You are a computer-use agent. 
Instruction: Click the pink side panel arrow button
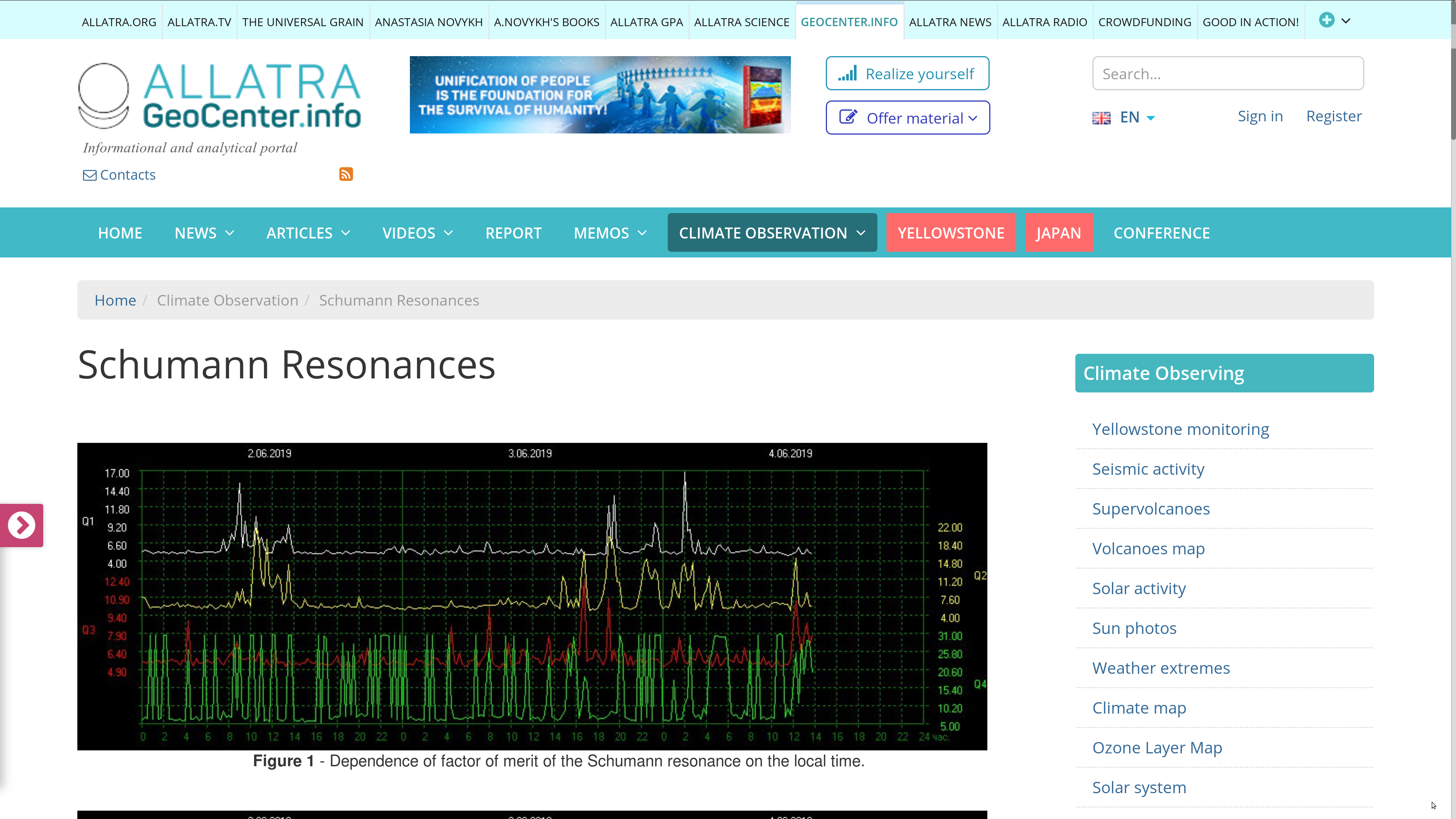22,525
